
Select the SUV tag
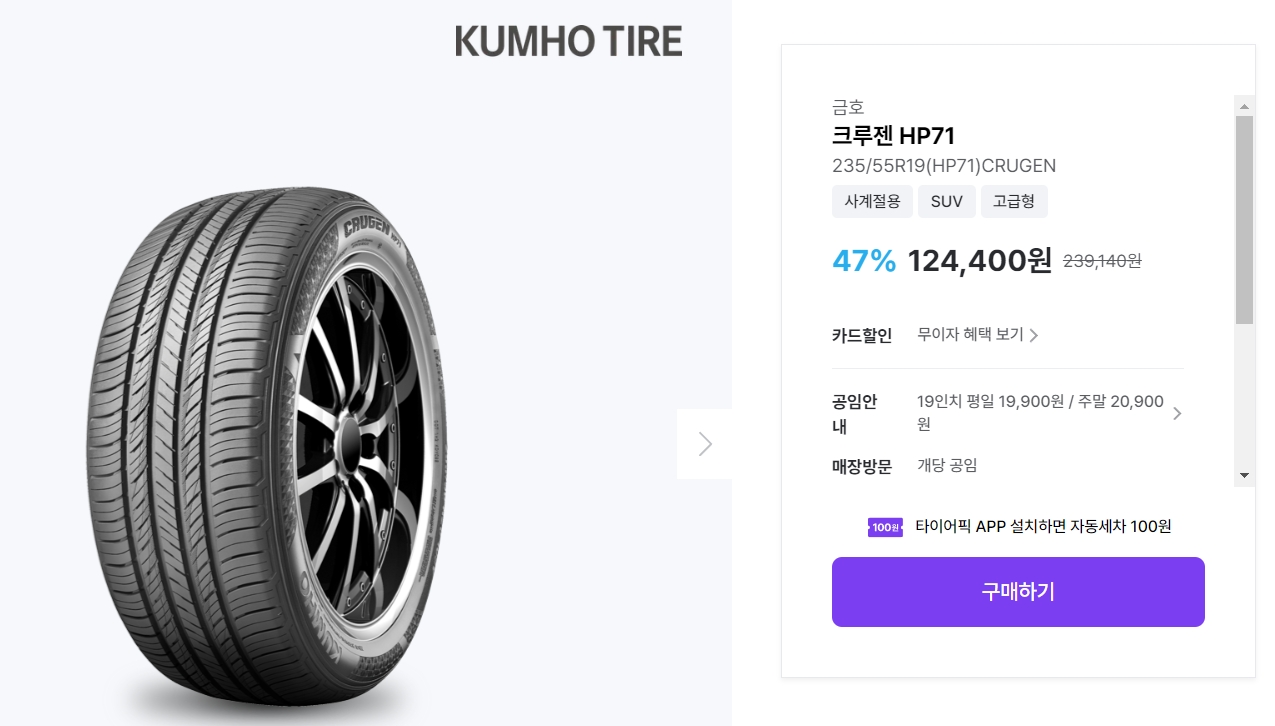click(946, 201)
